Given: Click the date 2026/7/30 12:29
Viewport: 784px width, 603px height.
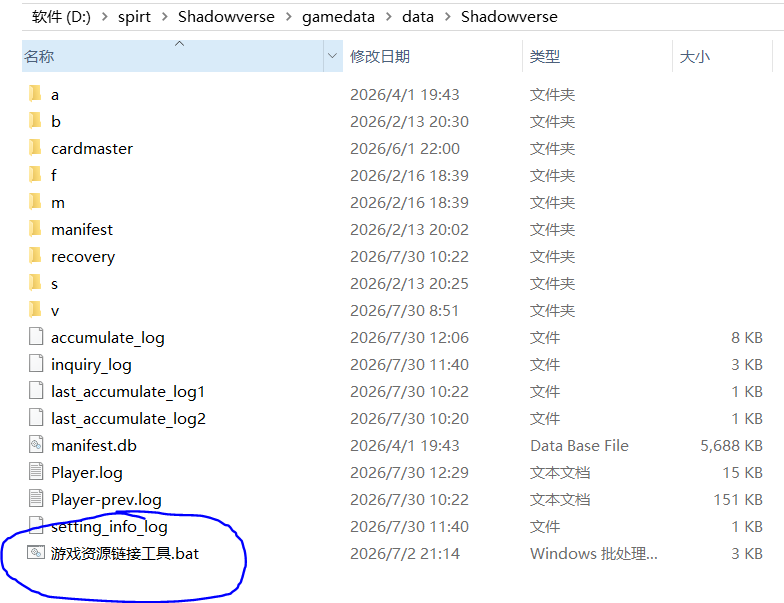Looking at the screenshot, I should 409,472.
